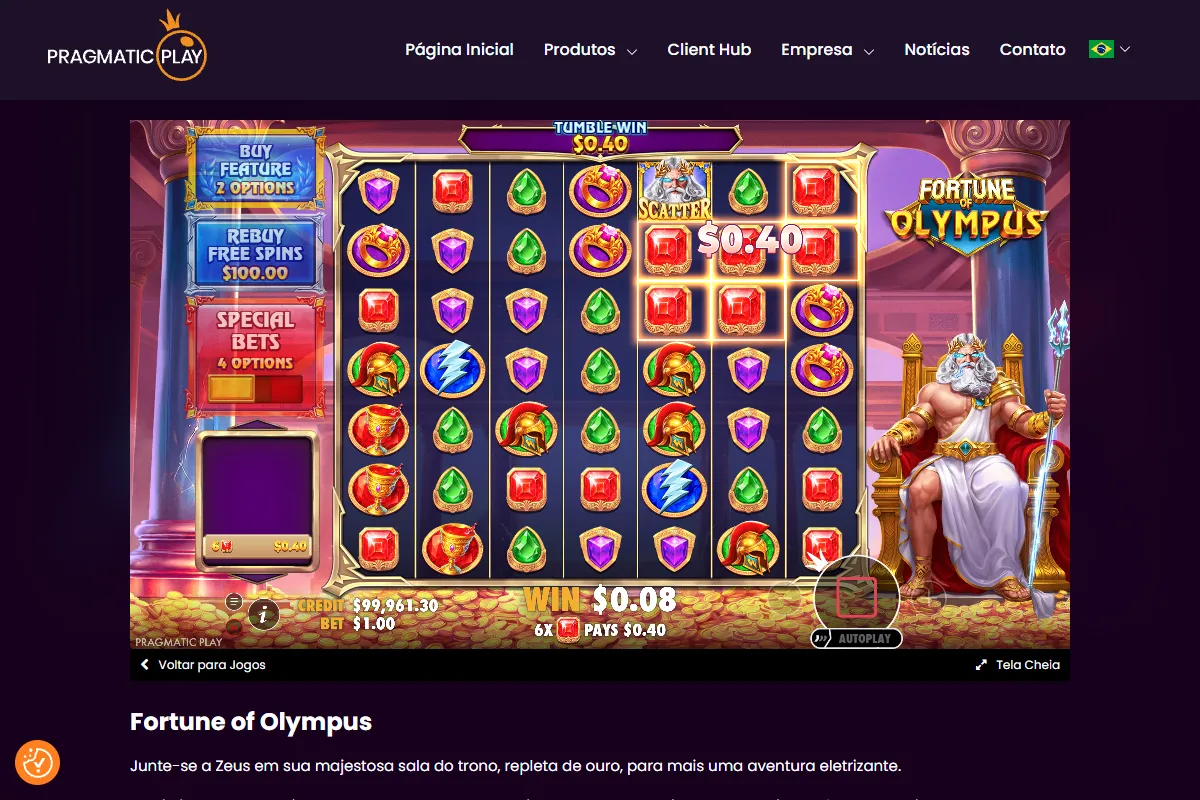Screen dimensions: 1200x800
Task: Select the Contato menu link
Action: tap(1032, 49)
